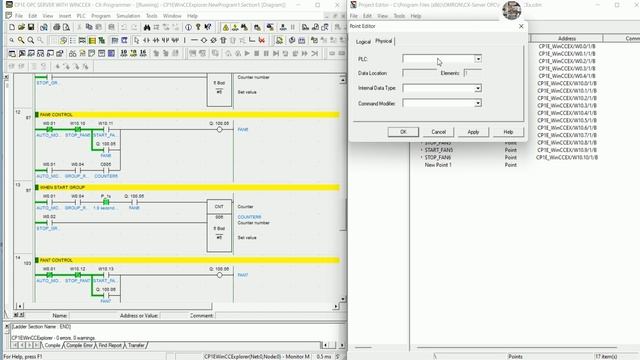Switch to the Find Report output tab
The width and height of the screenshot is (640, 360).
tap(110, 345)
